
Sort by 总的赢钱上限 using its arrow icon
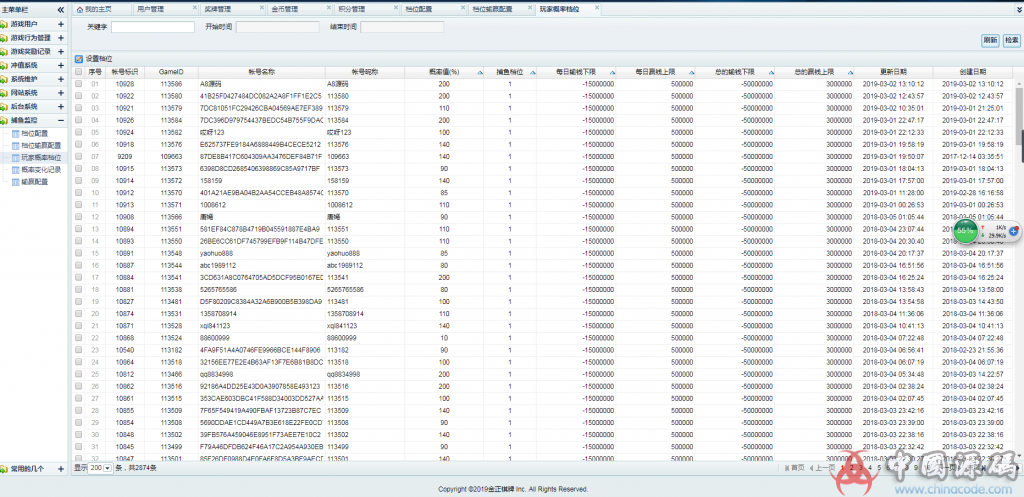tap(850, 72)
